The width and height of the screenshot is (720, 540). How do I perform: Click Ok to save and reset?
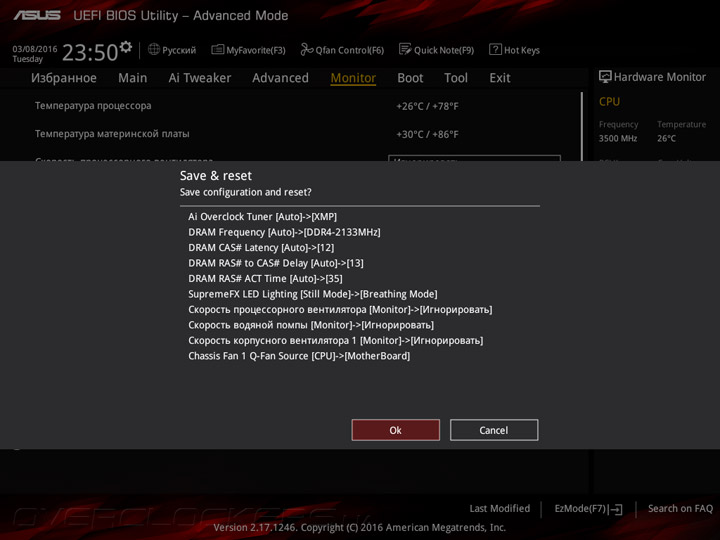(x=395, y=430)
